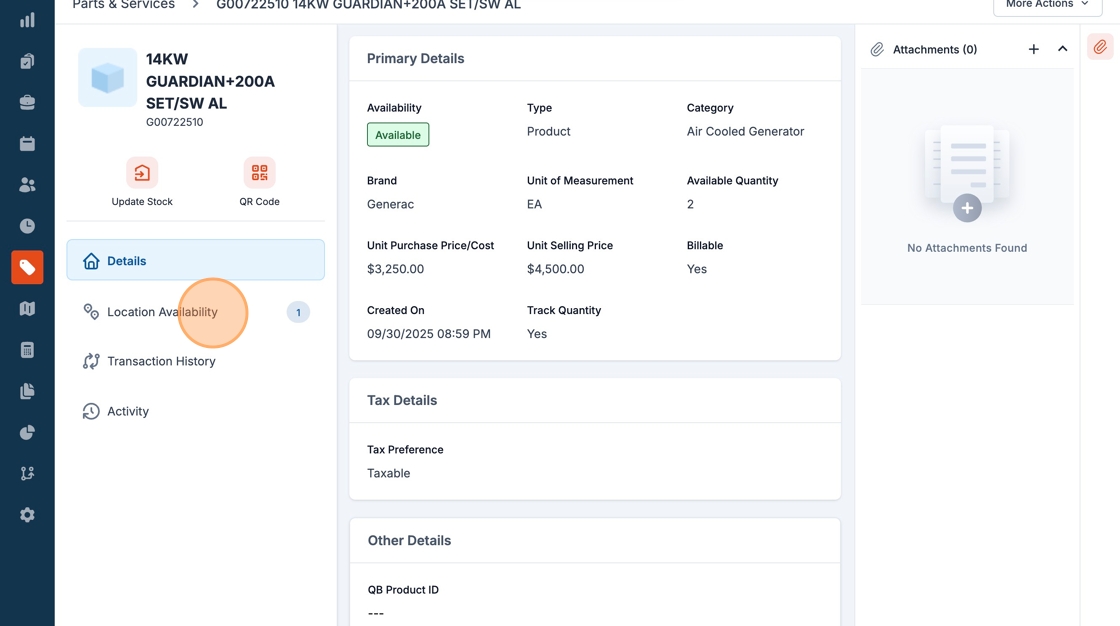This screenshot has height=626, width=1120.
Task: Switch to Transaction History tab
Action: pyautogui.click(x=161, y=361)
